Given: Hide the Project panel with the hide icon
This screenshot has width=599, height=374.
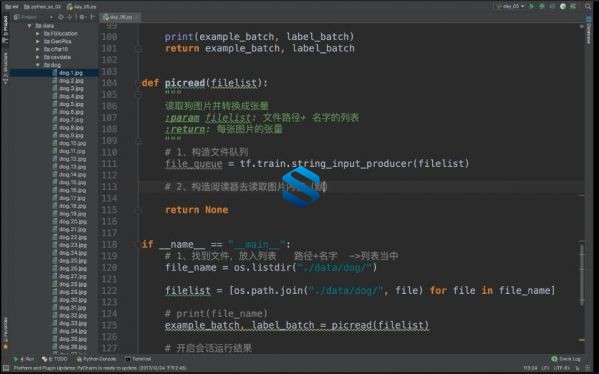Looking at the screenshot, I should click(92, 17).
